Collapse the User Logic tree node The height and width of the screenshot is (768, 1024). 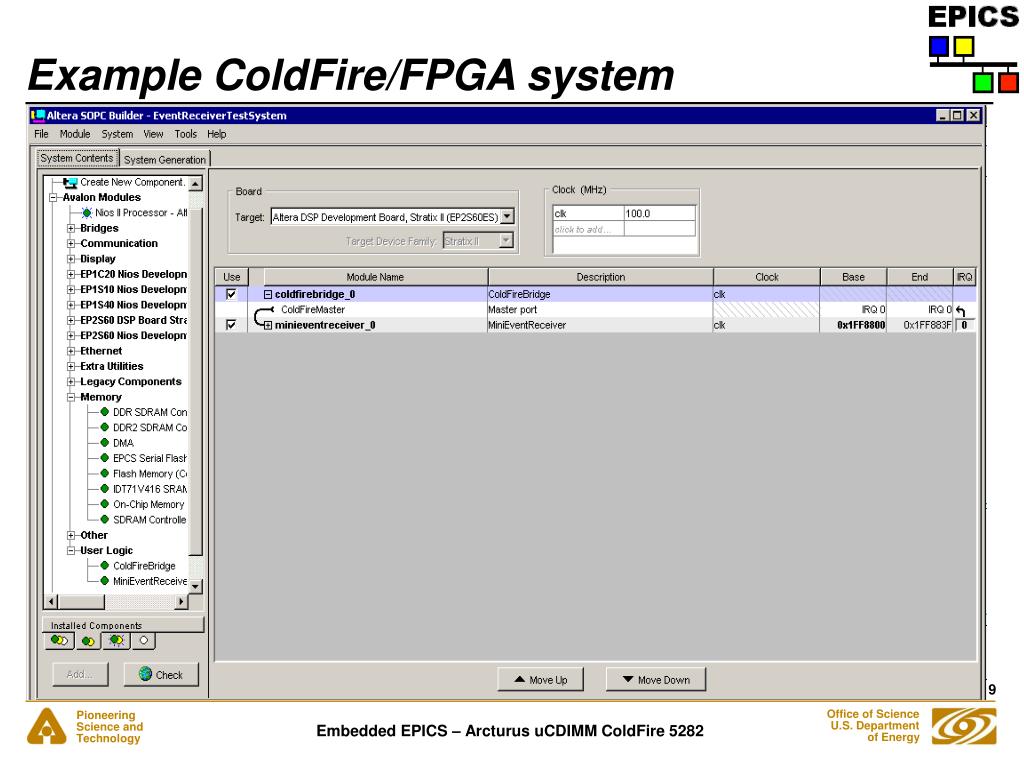coord(71,551)
